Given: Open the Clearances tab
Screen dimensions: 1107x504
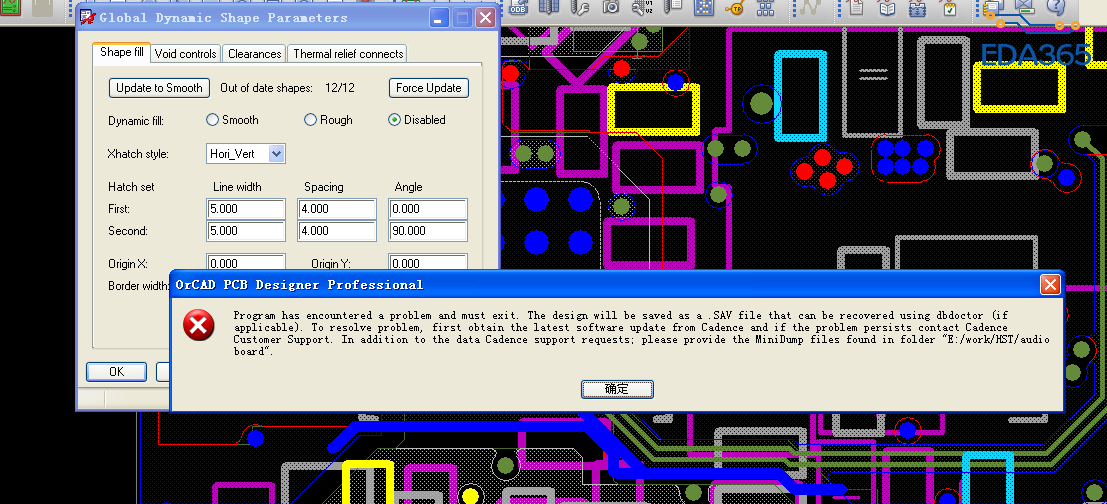Looking at the screenshot, I should [x=254, y=54].
